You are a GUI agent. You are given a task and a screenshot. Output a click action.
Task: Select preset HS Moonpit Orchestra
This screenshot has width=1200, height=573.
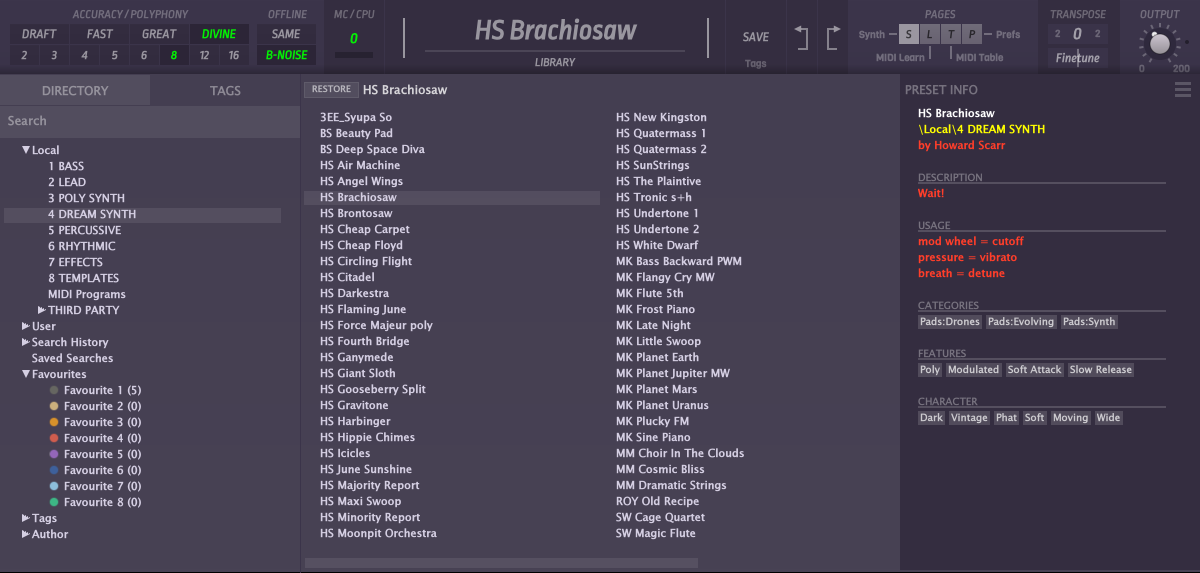(378, 533)
